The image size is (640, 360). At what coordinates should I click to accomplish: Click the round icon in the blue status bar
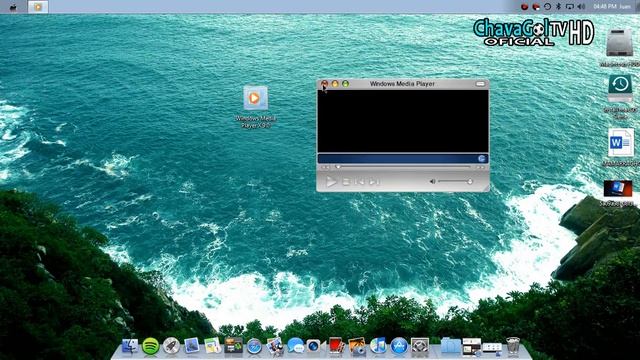(482, 158)
